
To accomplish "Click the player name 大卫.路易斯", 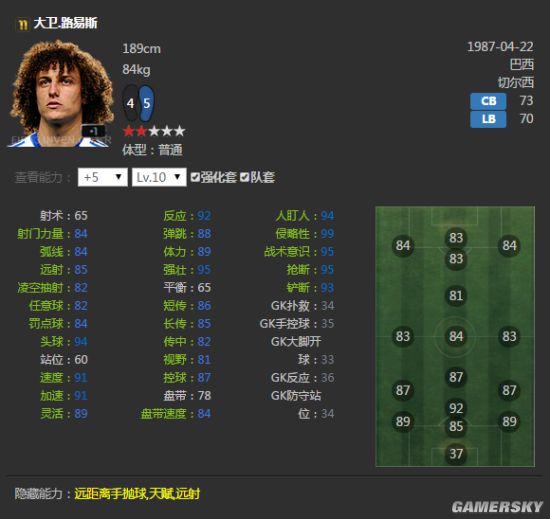I will 65,23.
